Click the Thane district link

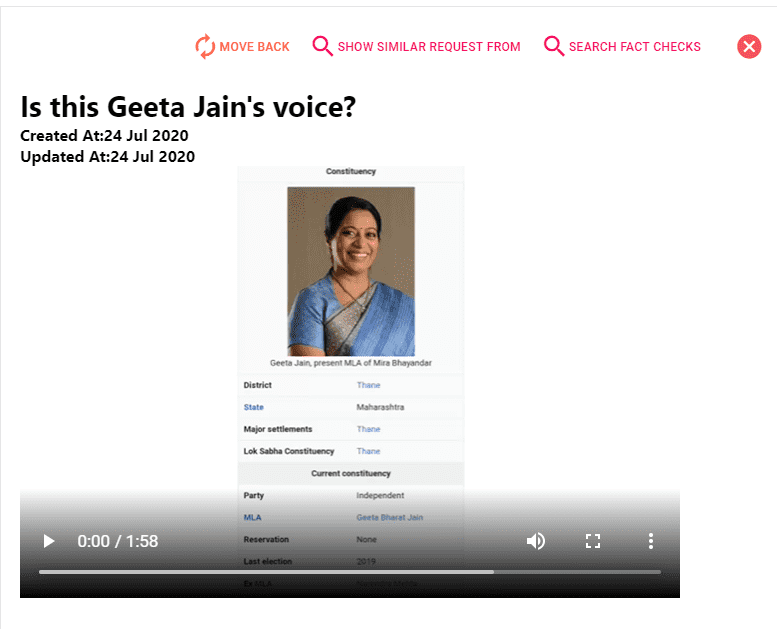pyautogui.click(x=368, y=385)
